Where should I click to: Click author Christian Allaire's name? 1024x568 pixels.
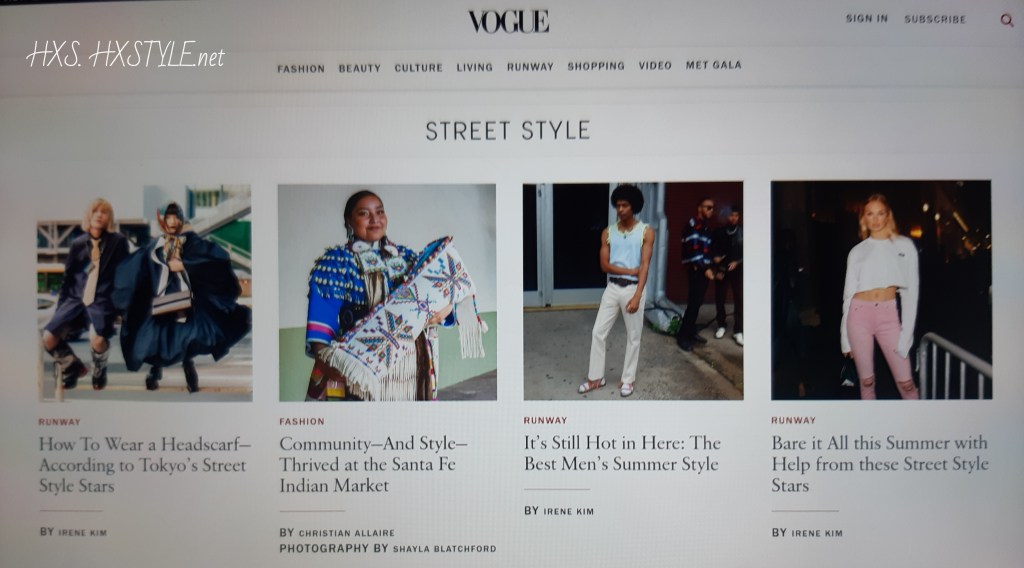[346, 533]
